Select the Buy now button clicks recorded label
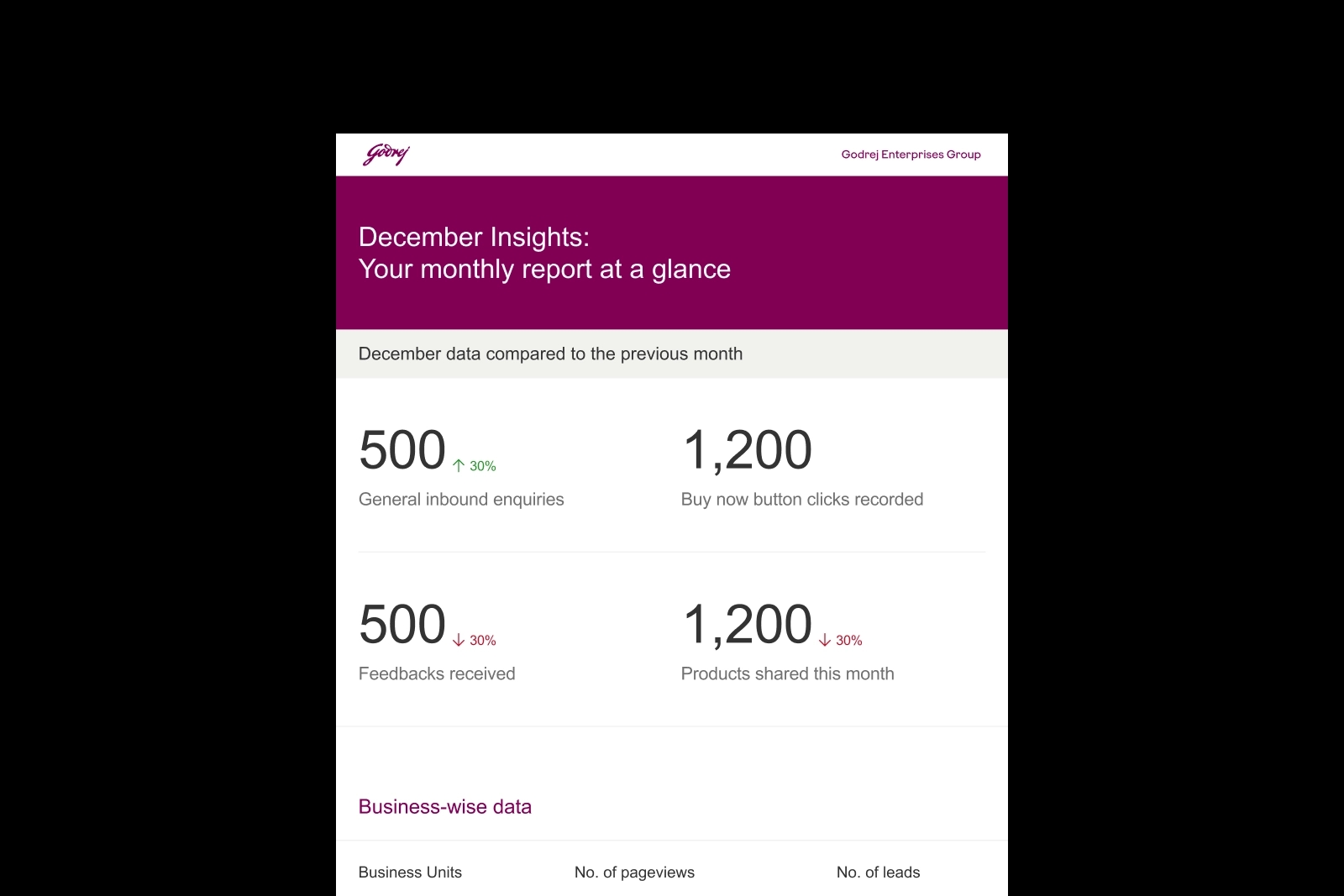This screenshot has height=896, width=1344. (801, 500)
